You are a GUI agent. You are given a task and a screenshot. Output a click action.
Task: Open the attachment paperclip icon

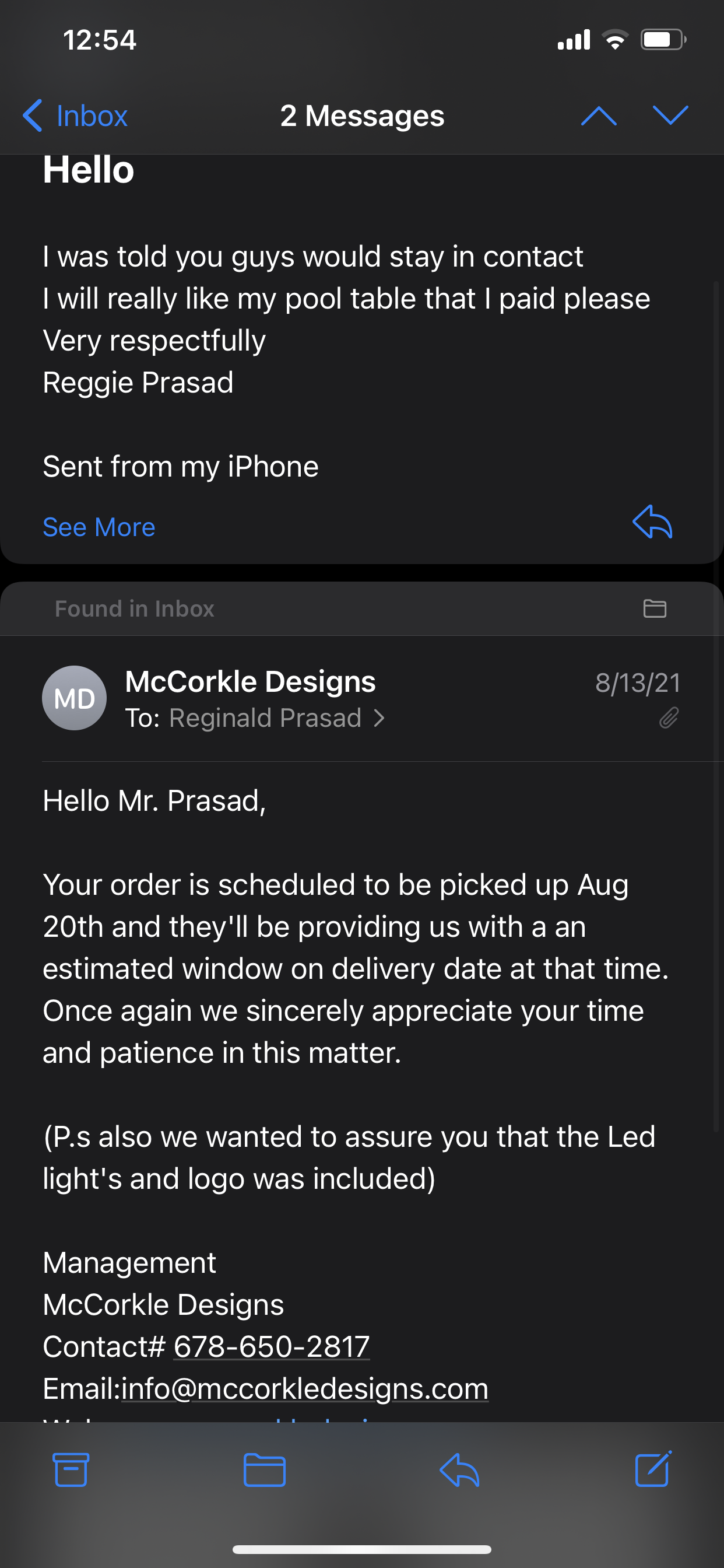[x=669, y=718]
